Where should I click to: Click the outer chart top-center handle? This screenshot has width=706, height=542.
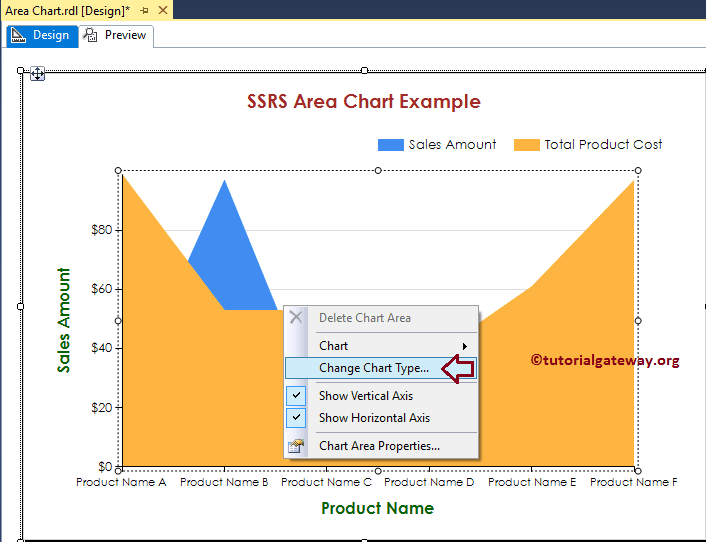365,70
